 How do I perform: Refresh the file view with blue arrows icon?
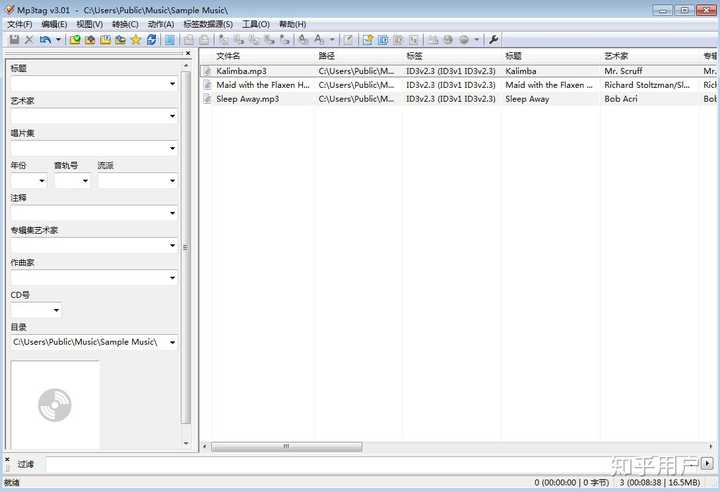(151, 40)
